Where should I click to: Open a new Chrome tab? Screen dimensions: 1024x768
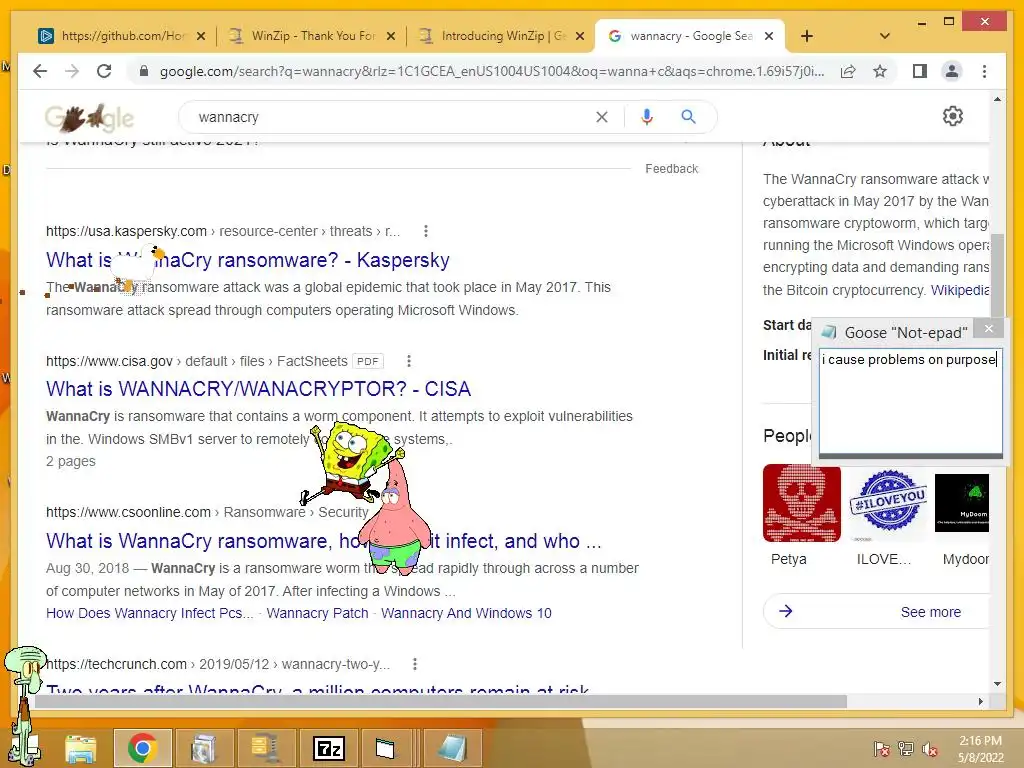[x=807, y=36]
